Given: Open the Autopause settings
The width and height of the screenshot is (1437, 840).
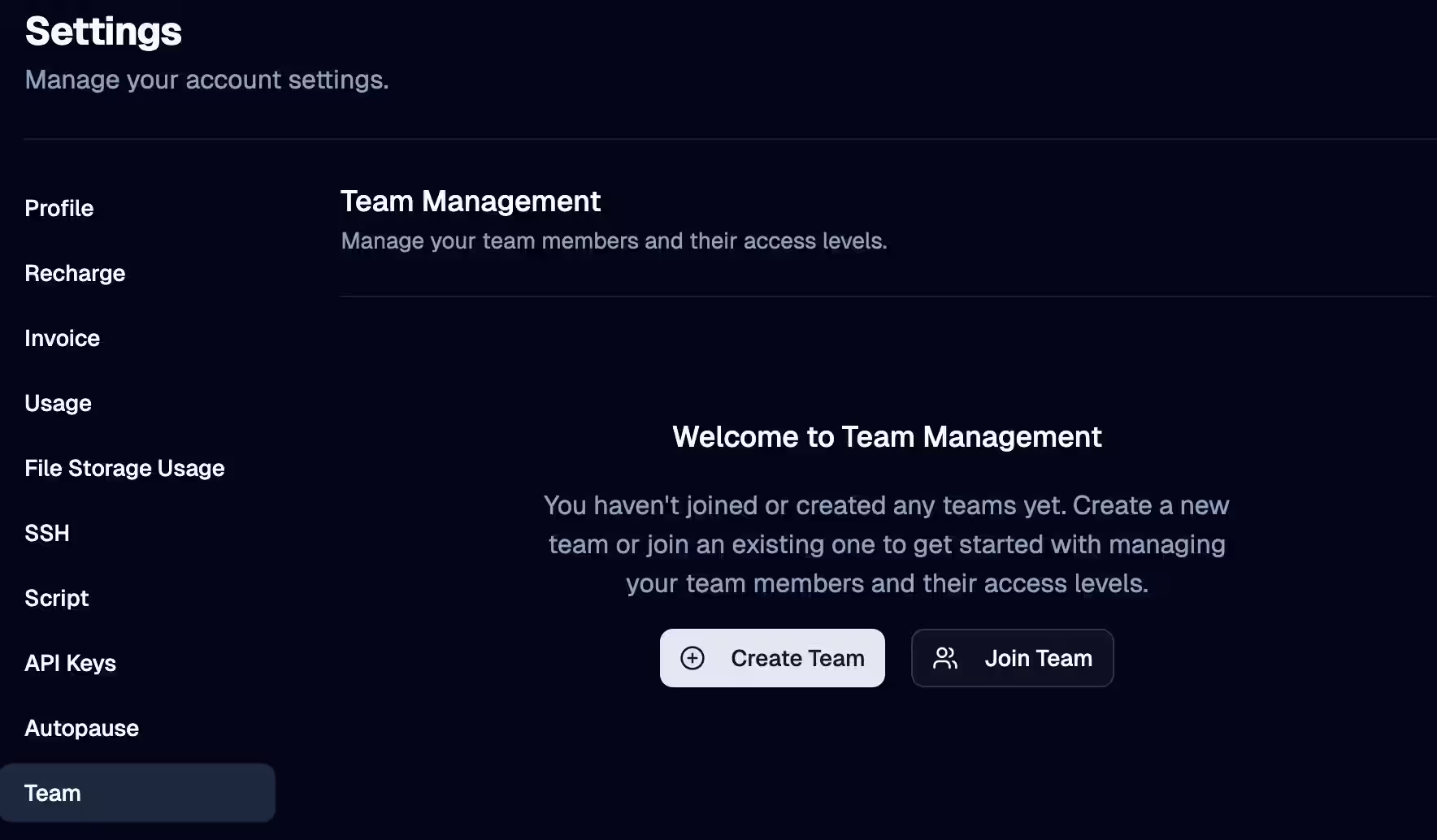Looking at the screenshot, I should coord(81,728).
